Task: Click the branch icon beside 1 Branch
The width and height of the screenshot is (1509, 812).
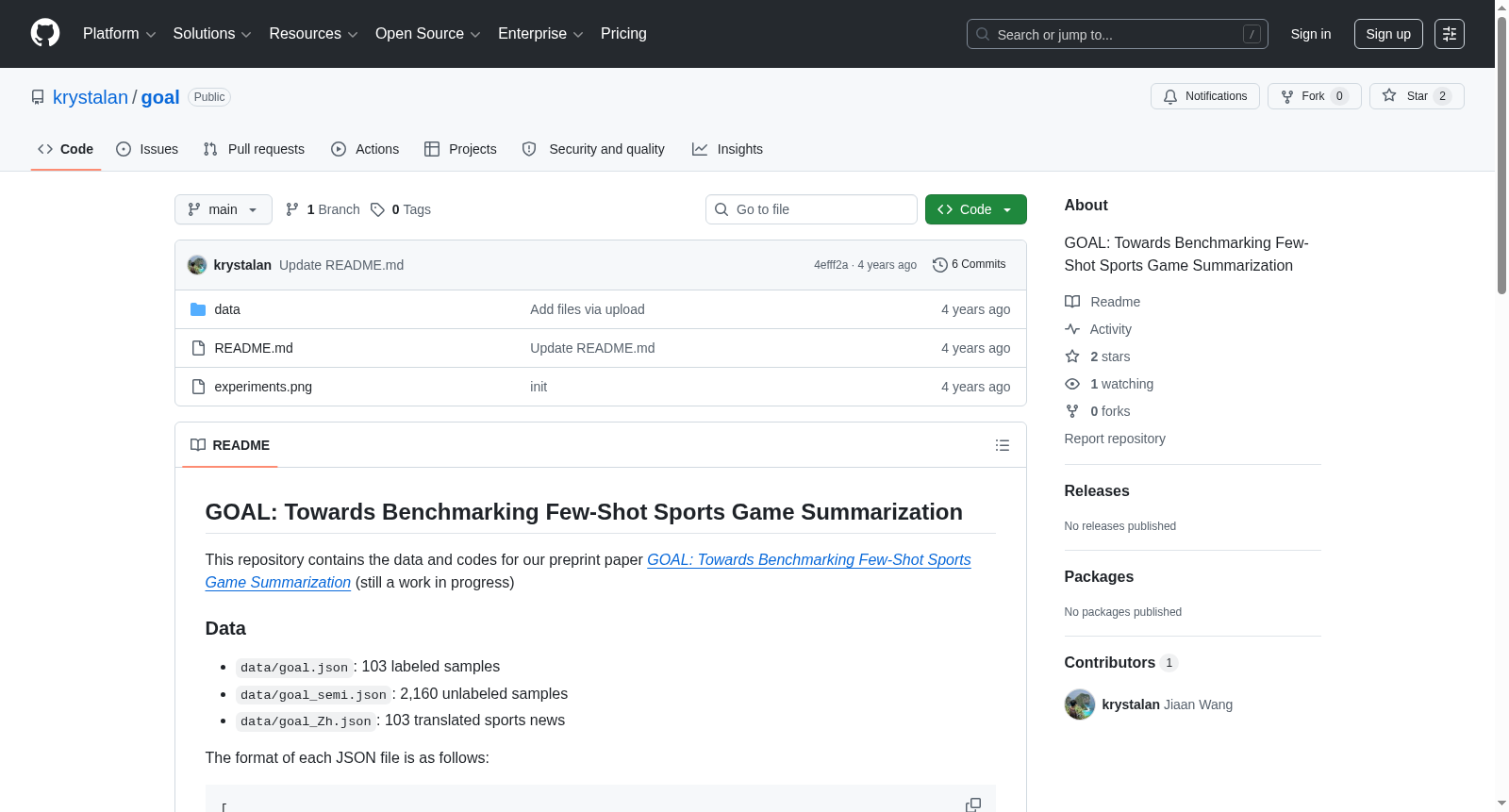Action: click(292, 209)
